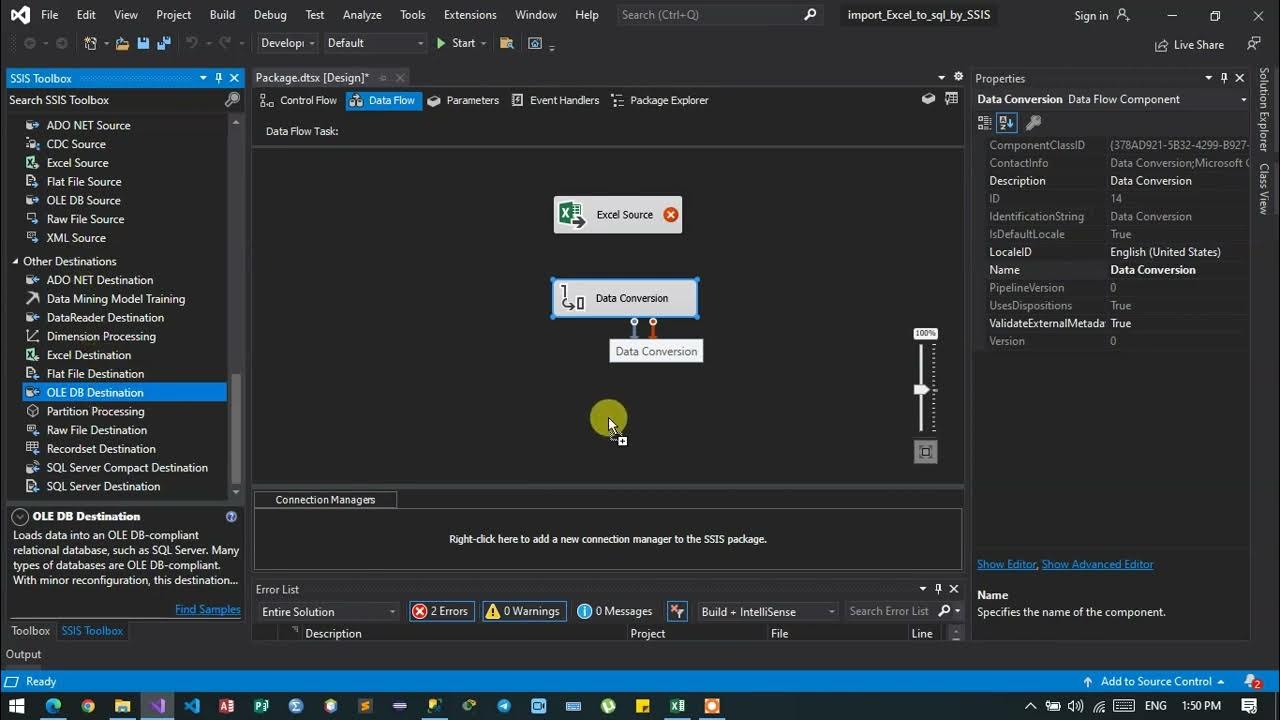Open the Start button dropdown arrow
The image size is (1280, 720).
point(484,43)
